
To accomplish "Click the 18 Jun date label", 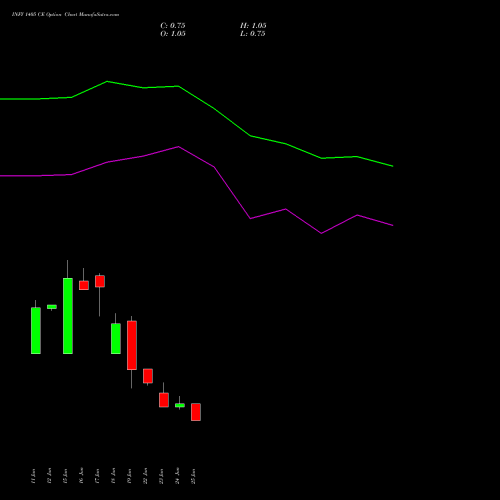I will [x=113, y=476].
